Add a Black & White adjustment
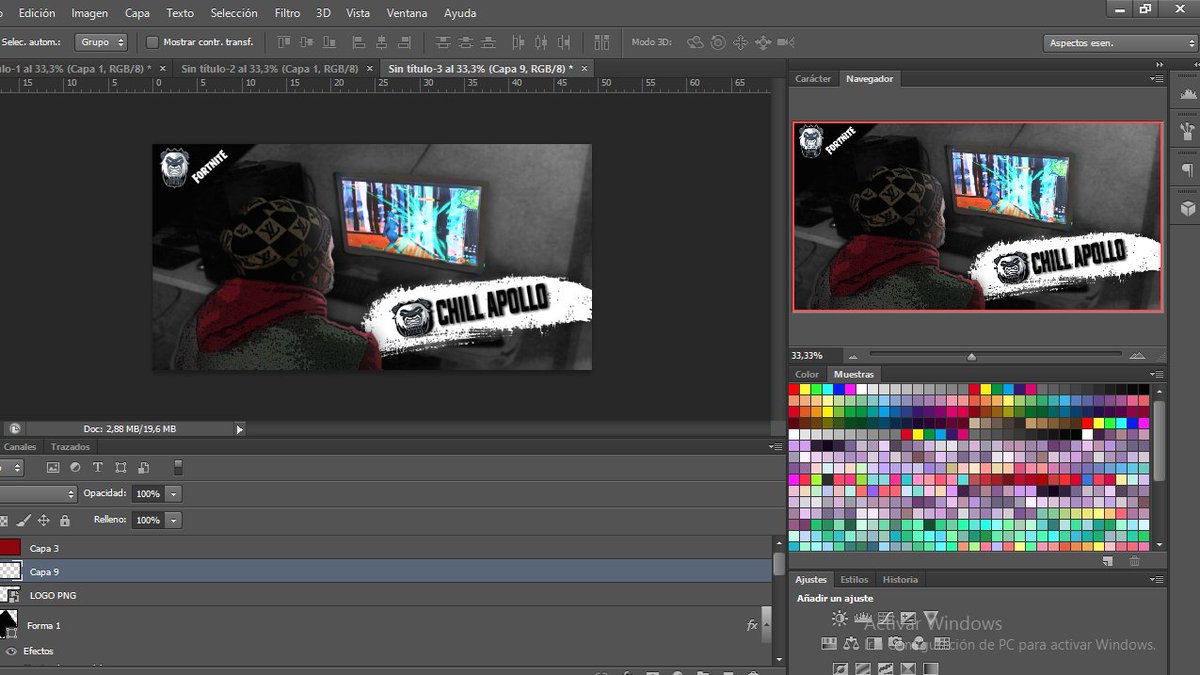This screenshot has width=1200, height=675. point(874,643)
